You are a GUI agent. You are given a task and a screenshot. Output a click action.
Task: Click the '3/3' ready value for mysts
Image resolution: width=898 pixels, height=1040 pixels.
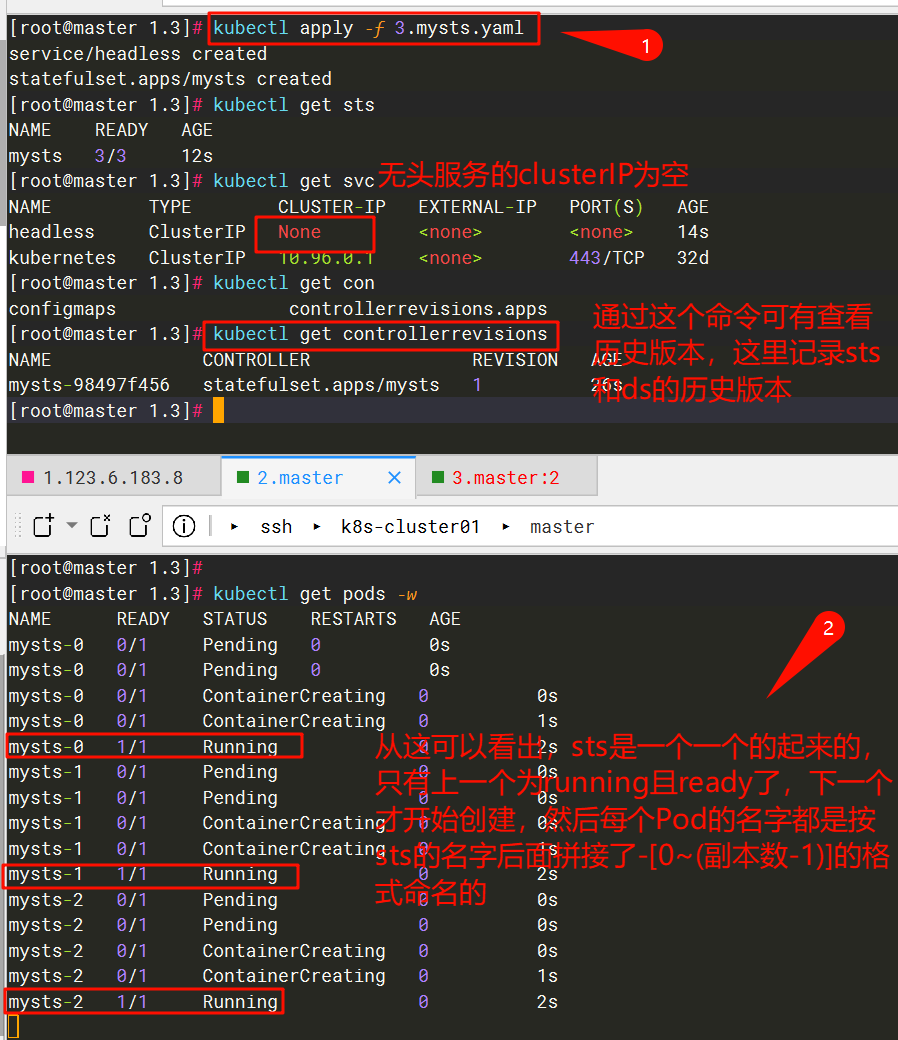click(110, 156)
